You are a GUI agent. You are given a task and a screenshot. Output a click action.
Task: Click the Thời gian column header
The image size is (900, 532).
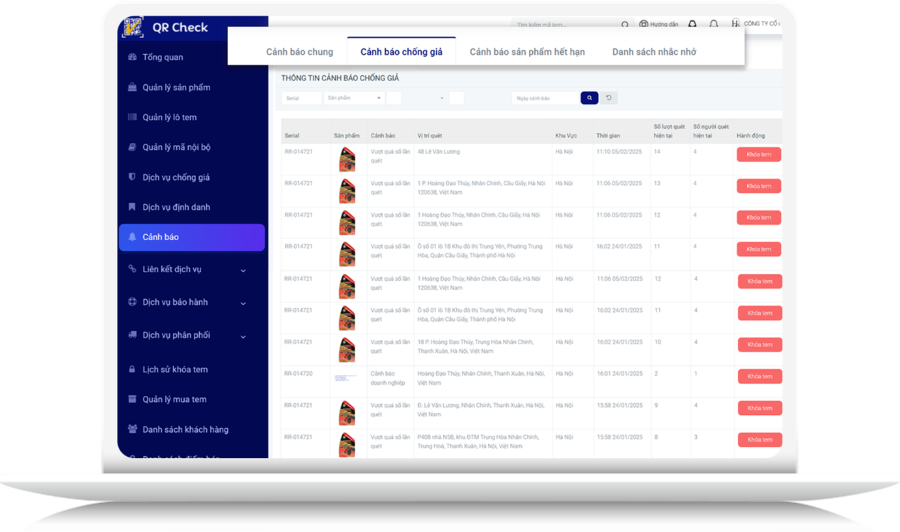(x=608, y=135)
